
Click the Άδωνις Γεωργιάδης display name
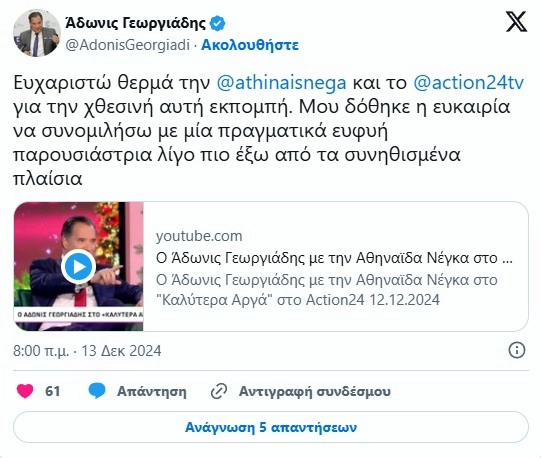(136, 23)
